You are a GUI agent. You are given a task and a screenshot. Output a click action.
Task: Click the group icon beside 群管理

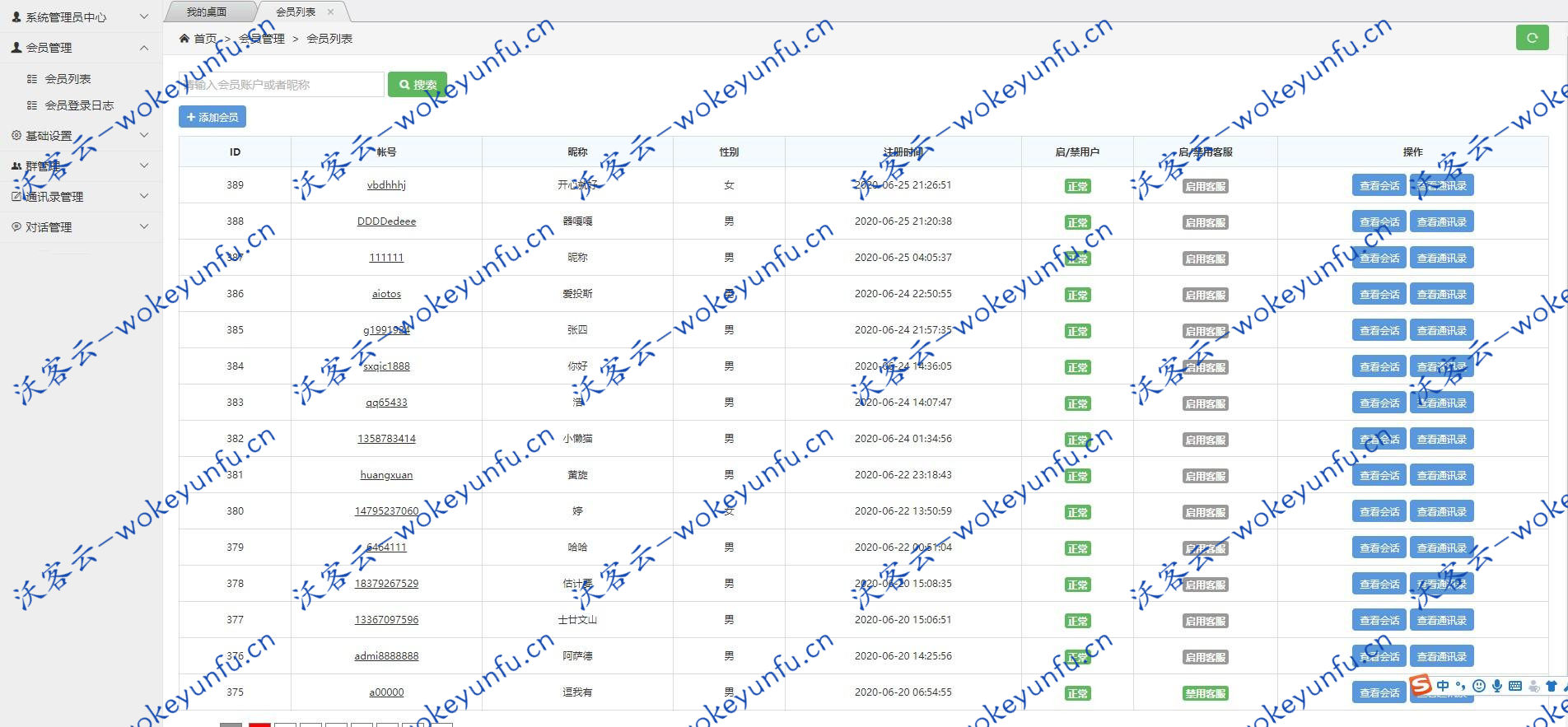point(16,165)
